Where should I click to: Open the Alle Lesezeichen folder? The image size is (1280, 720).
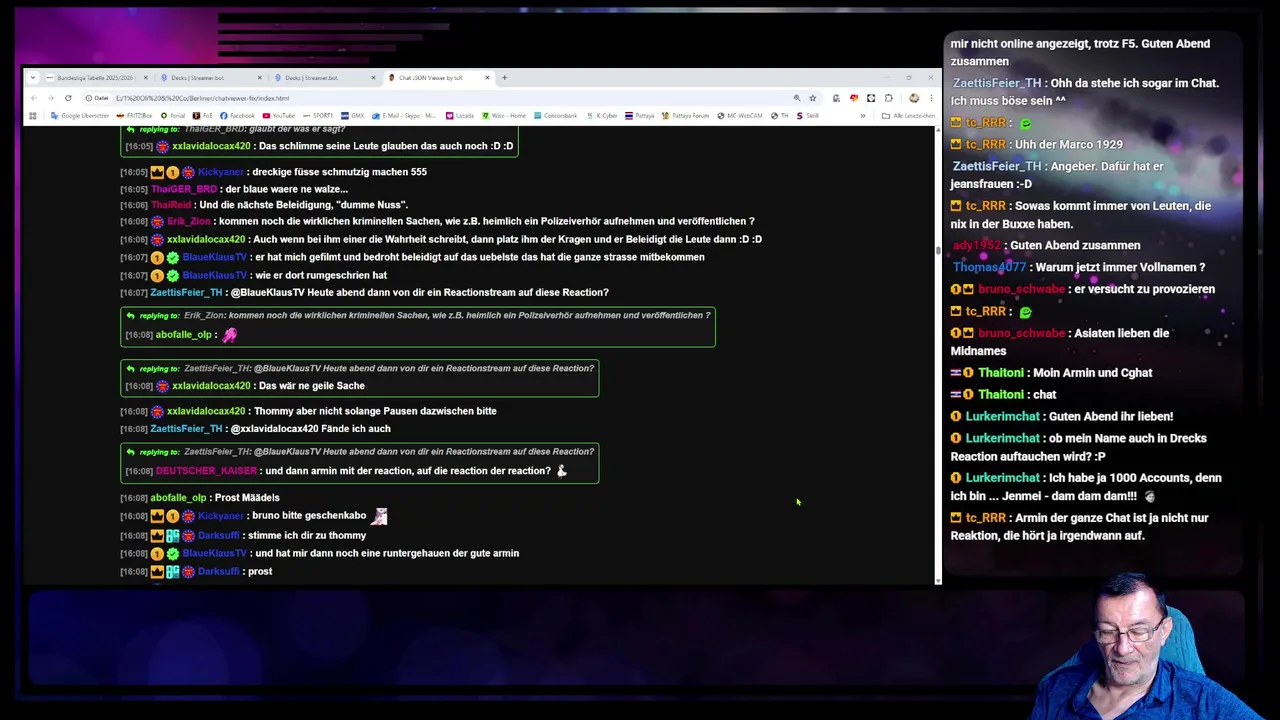tap(908, 116)
